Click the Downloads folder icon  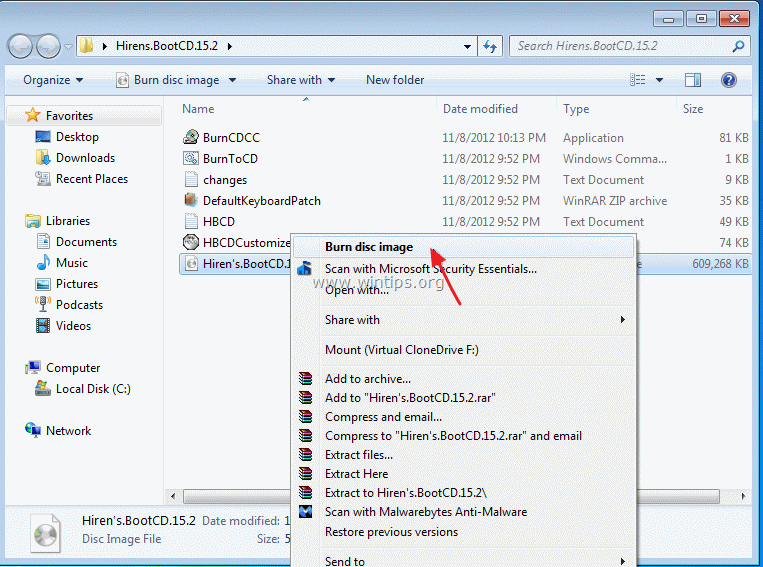(43, 157)
